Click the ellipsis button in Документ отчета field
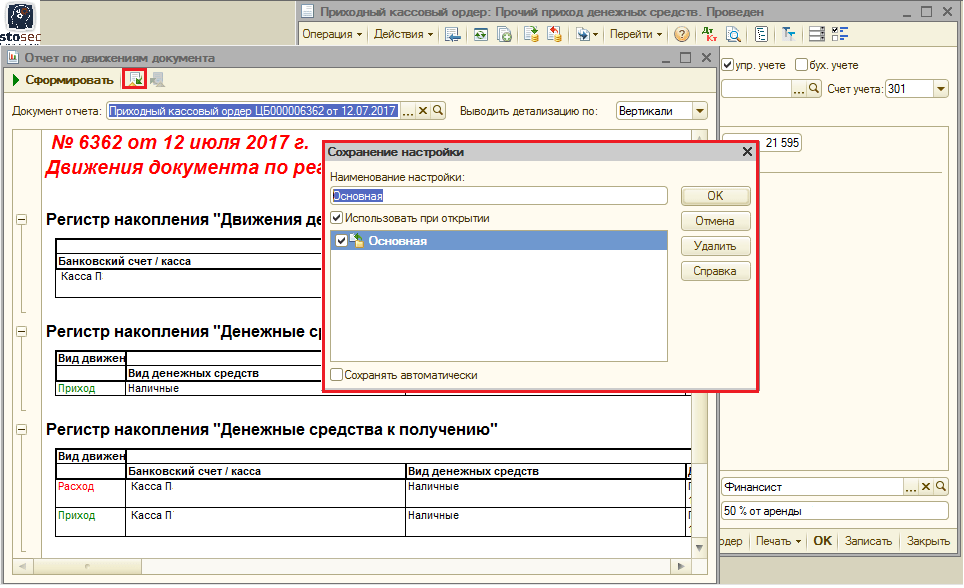The height and width of the screenshot is (588, 964). click(407, 111)
